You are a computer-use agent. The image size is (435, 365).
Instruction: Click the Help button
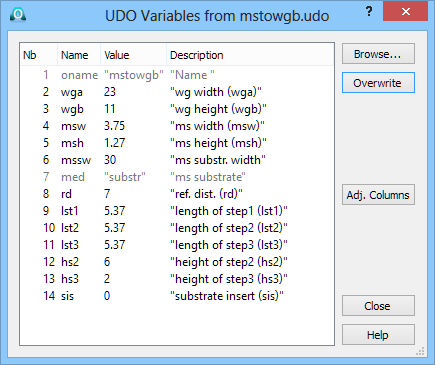pyautogui.click(x=378, y=335)
